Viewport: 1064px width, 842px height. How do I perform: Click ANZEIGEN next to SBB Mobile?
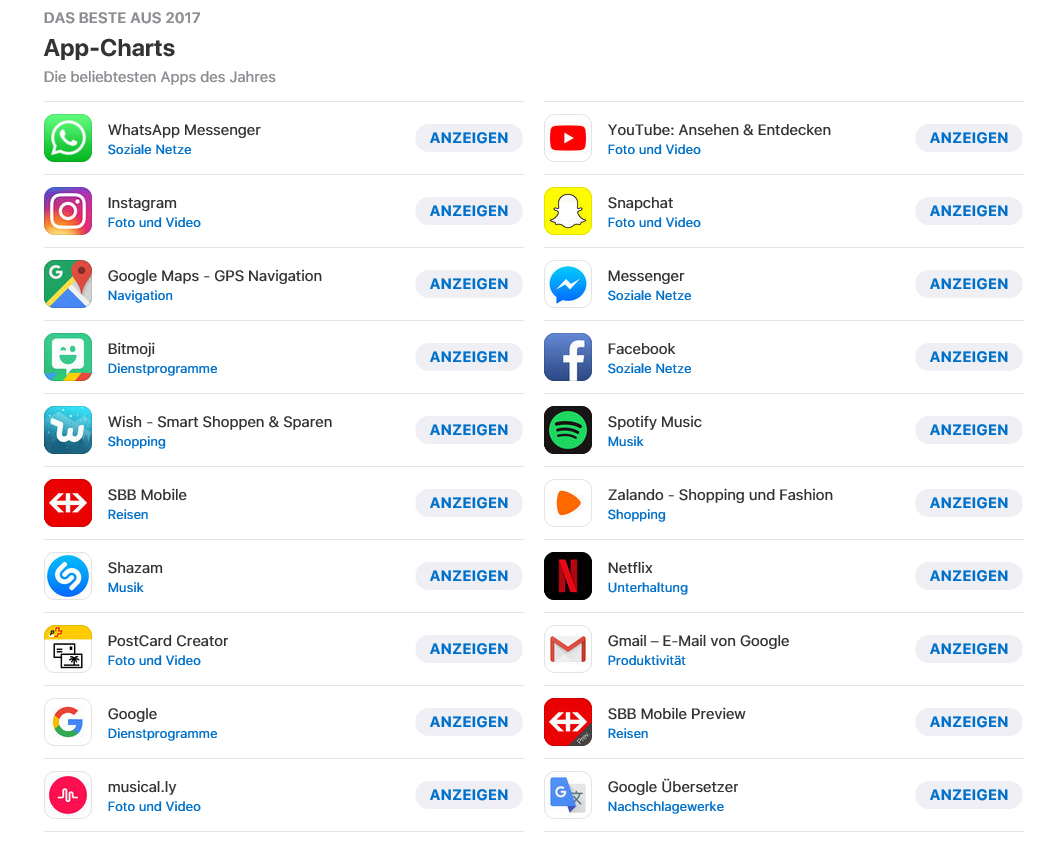pyautogui.click(x=469, y=503)
